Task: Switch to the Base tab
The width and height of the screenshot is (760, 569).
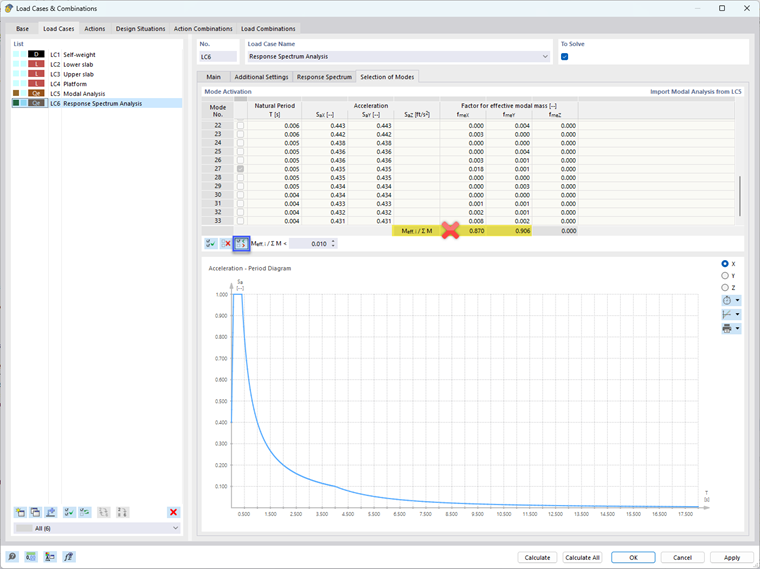Action: [22, 29]
